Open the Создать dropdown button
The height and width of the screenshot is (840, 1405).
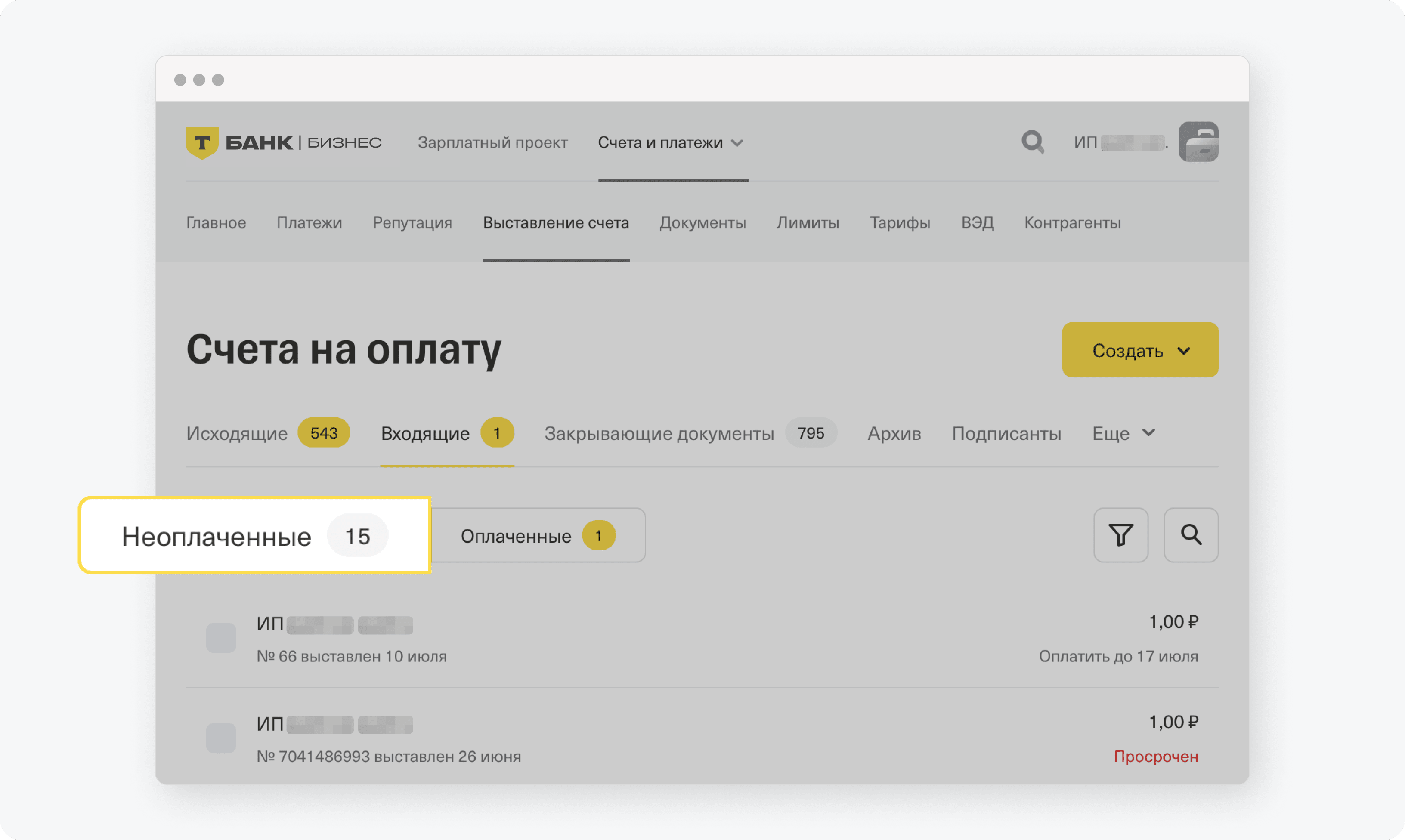click(1140, 350)
